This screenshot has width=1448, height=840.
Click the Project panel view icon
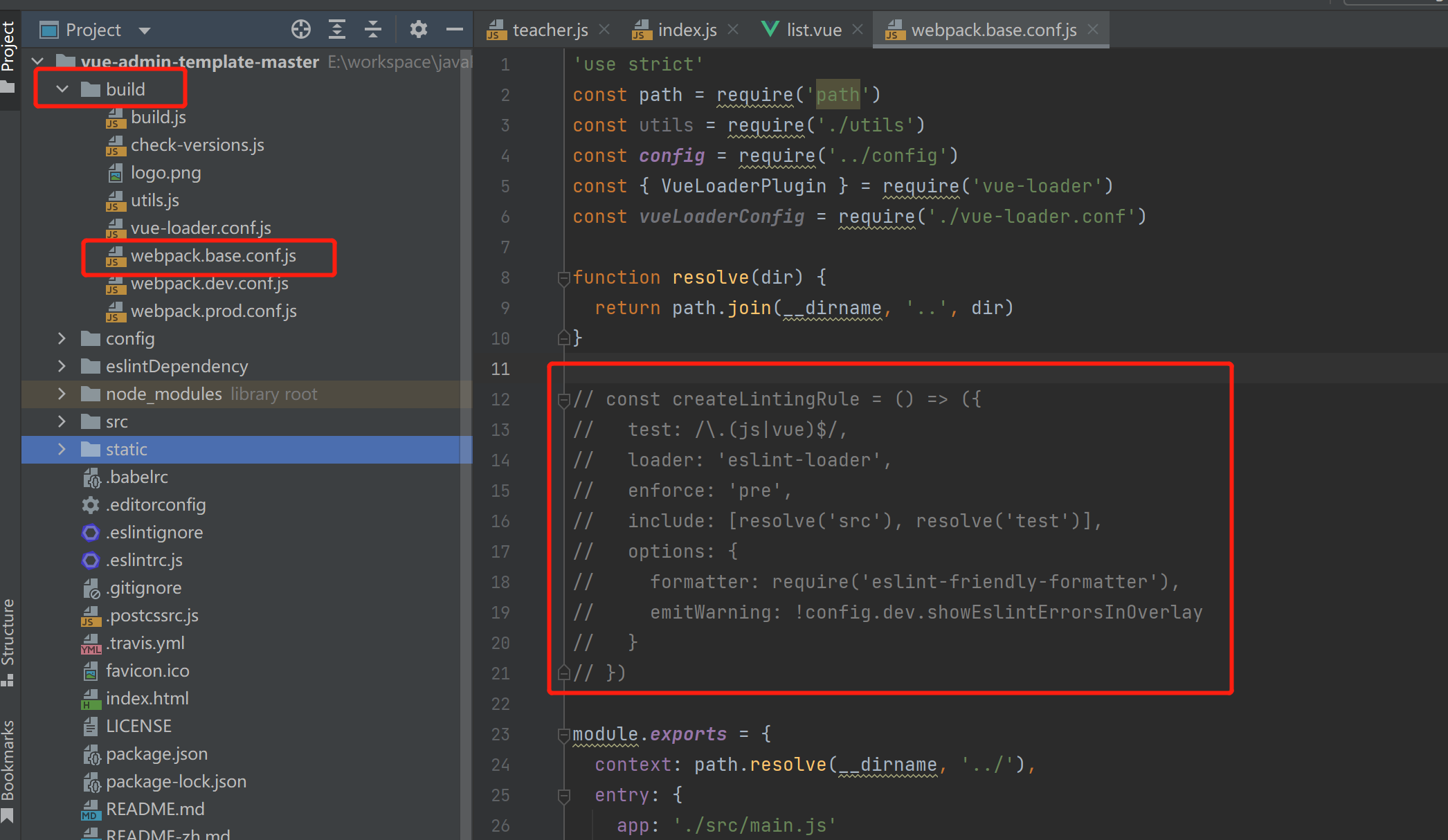pos(49,30)
